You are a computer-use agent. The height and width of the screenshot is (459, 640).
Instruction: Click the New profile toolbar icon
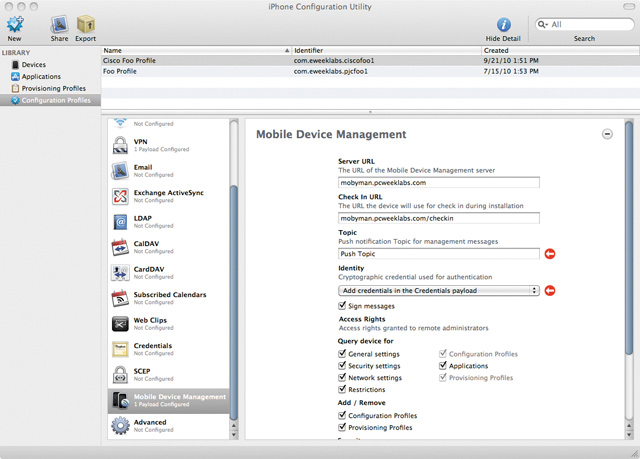click(x=15, y=24)
